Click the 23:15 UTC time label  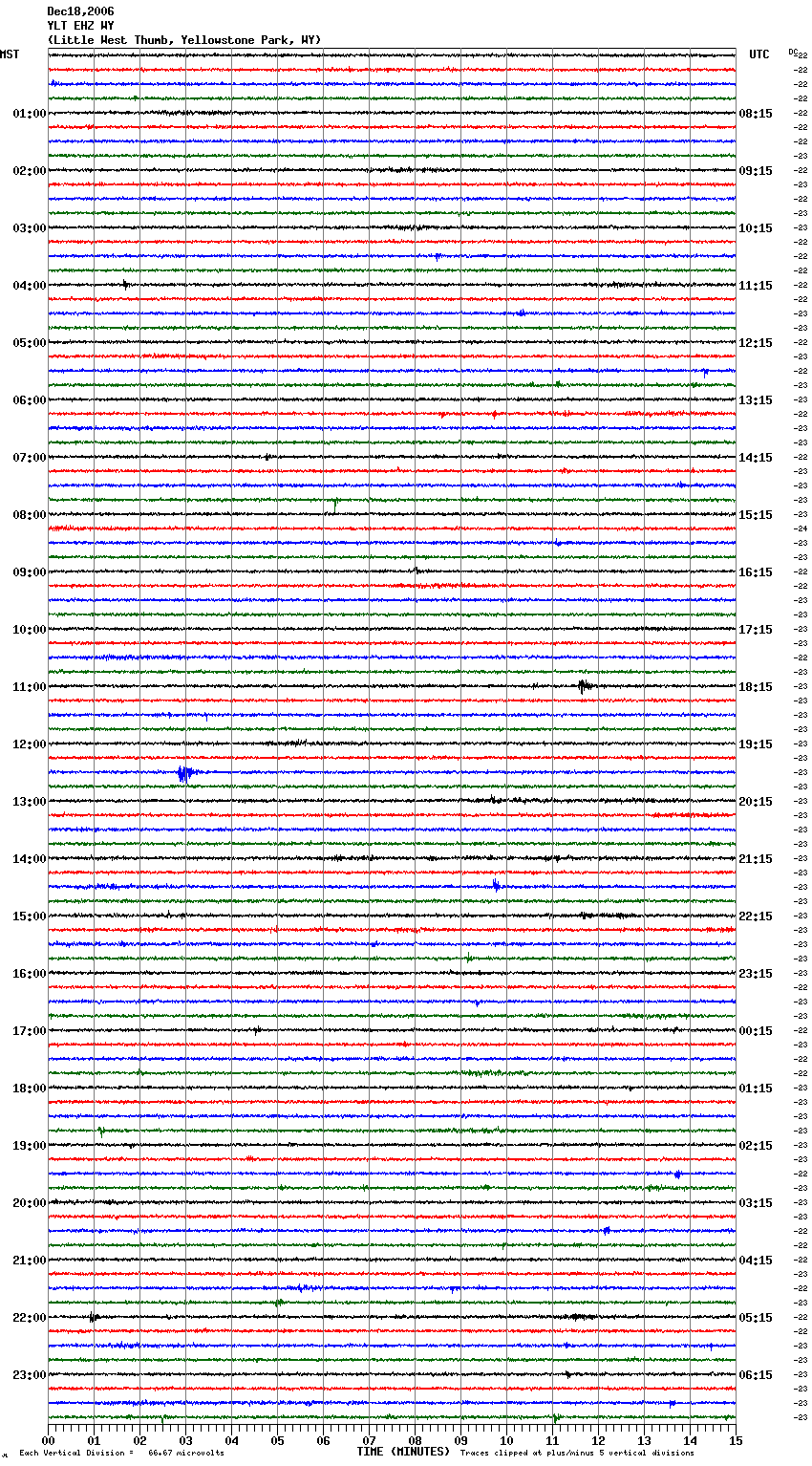756,974
